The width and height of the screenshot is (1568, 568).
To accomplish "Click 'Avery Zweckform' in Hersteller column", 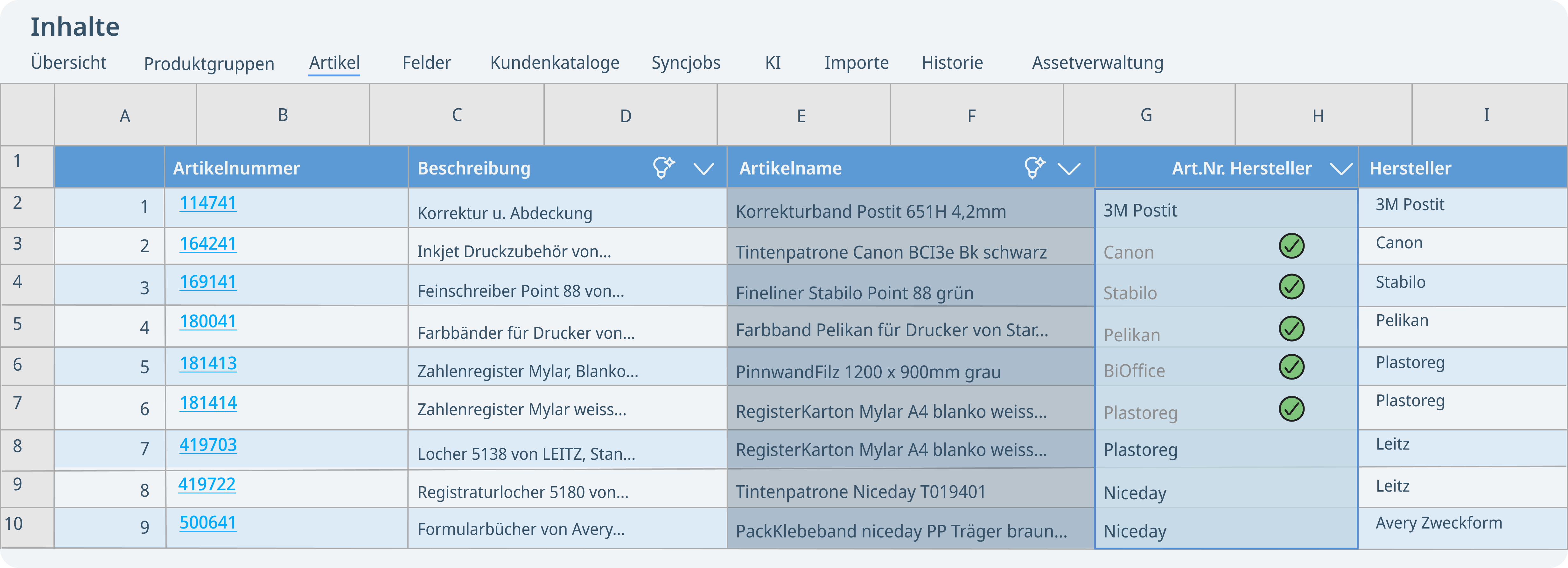I will [1439, 523].
